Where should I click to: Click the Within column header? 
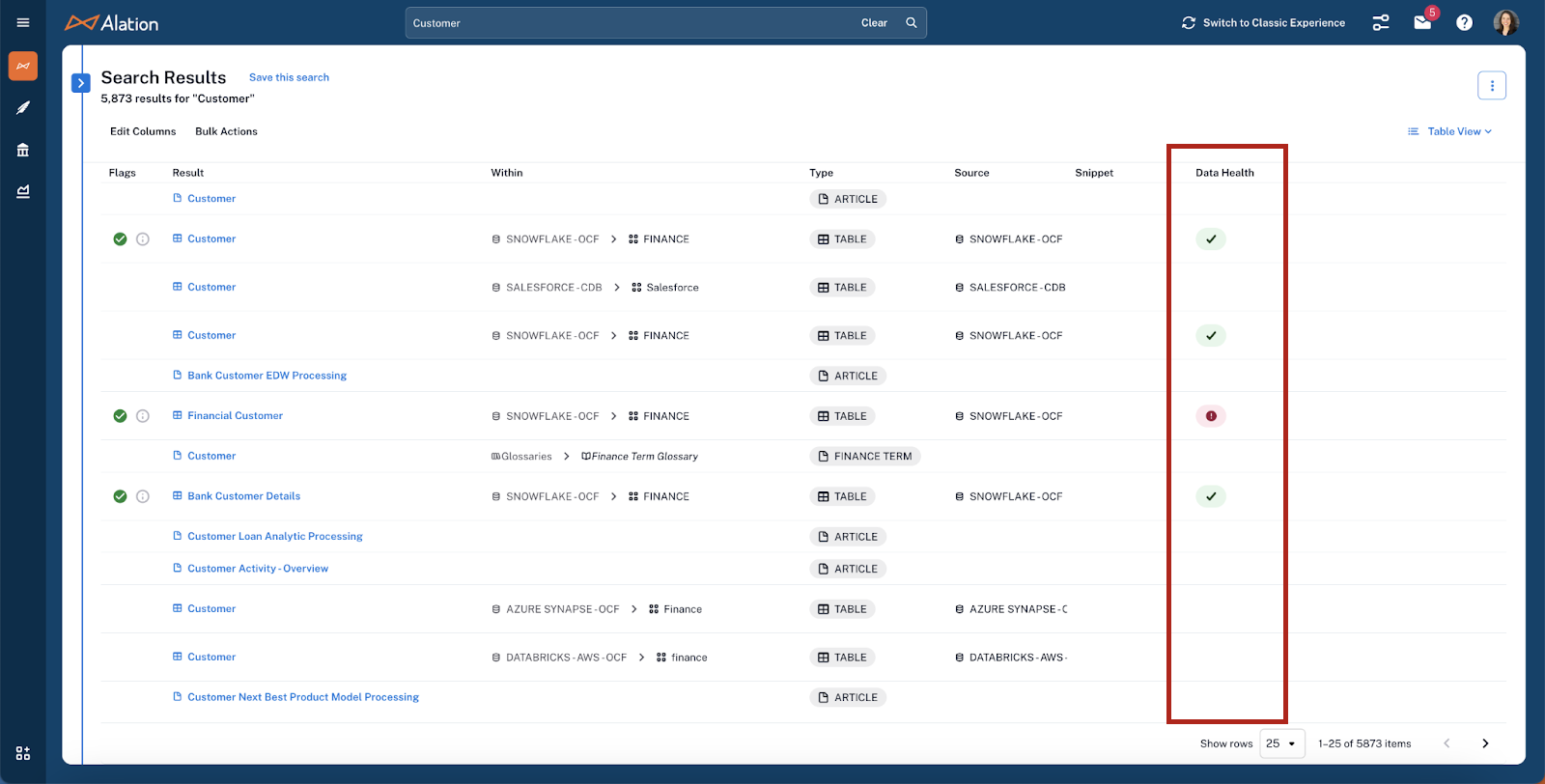[507, 173]
